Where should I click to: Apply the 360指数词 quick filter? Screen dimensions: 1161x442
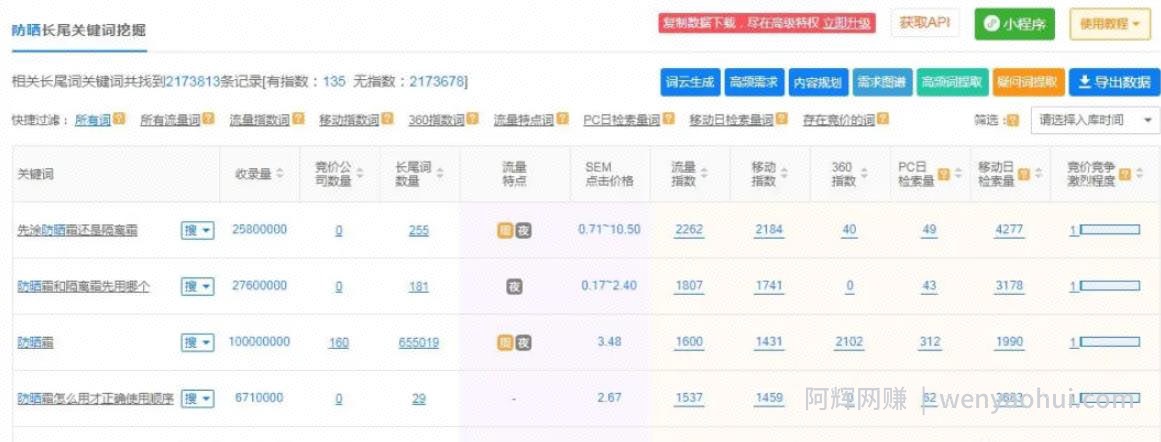[437, 119]
